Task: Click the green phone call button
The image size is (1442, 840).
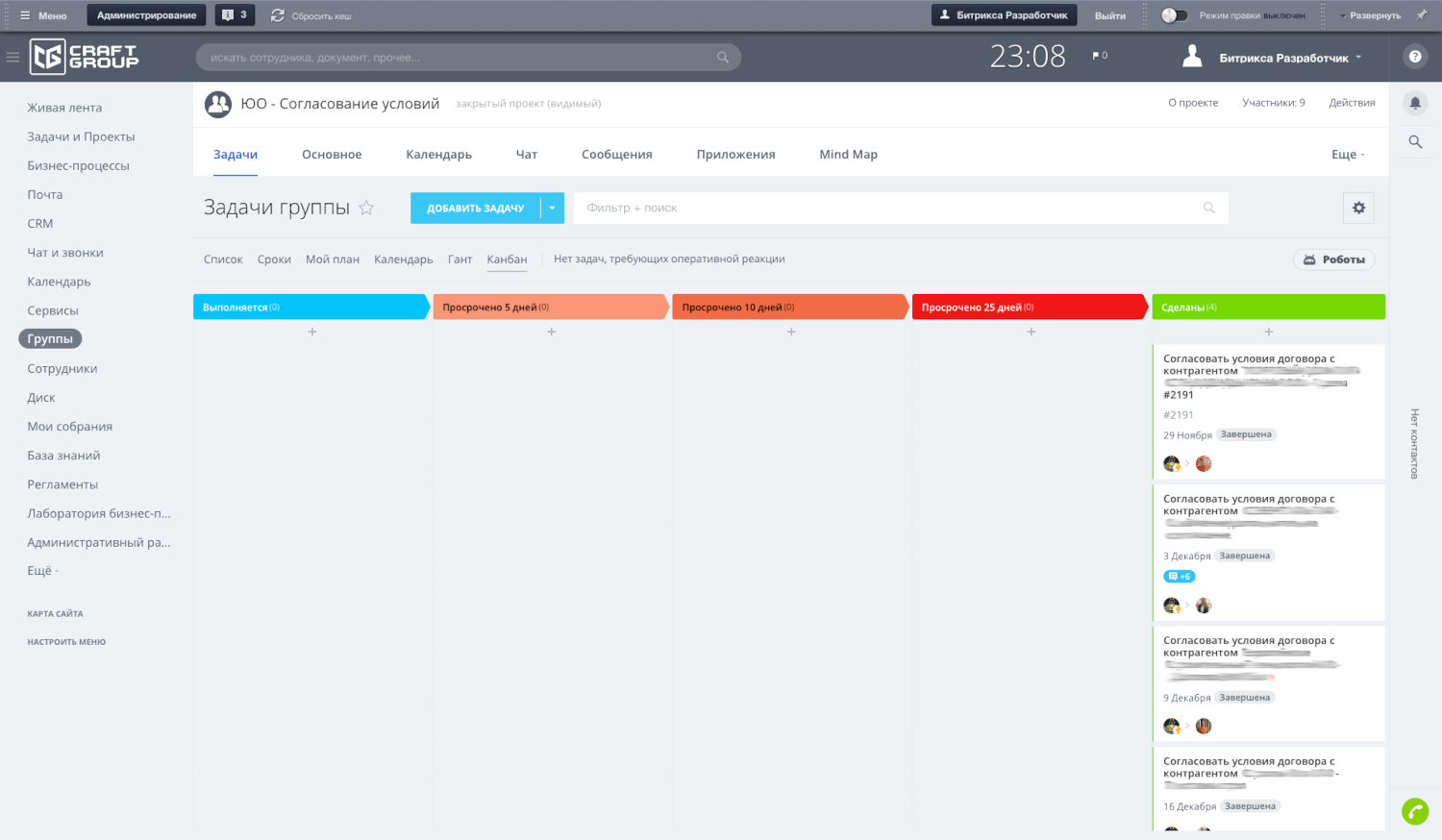Action: click(x=1415, y=812)
